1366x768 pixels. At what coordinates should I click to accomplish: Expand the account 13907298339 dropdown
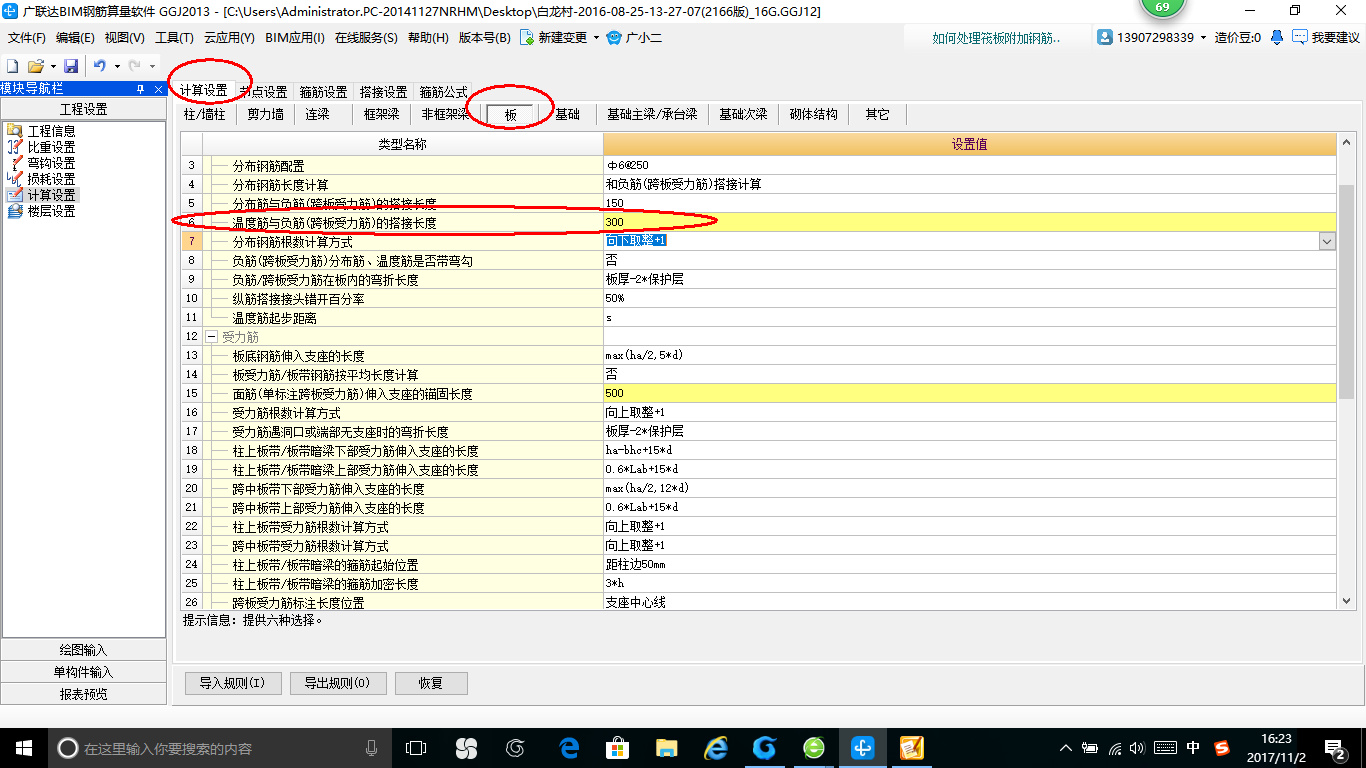pyautogui.click(x=1204, y=38)
